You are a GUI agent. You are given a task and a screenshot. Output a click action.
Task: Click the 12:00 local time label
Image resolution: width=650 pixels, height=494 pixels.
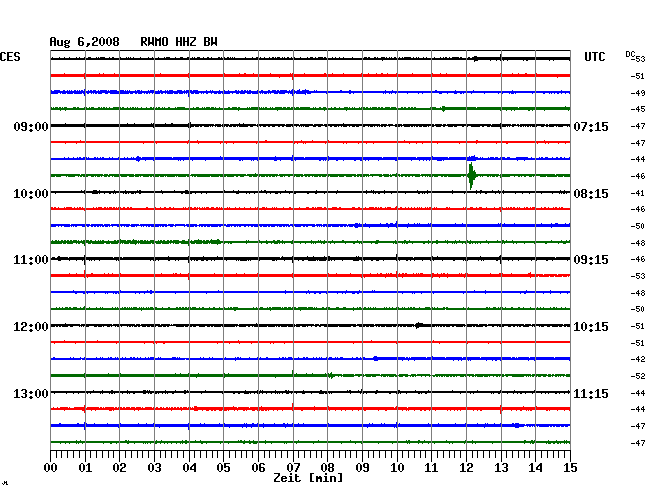(31, 327)
